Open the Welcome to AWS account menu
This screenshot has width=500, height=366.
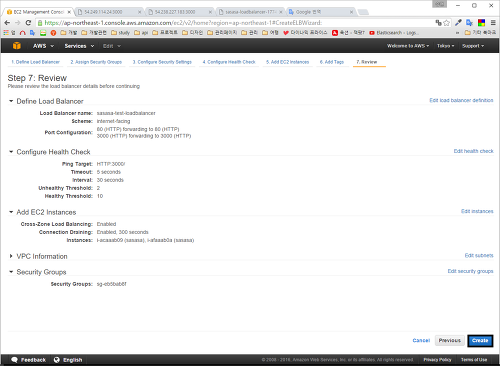click(408, 46)
